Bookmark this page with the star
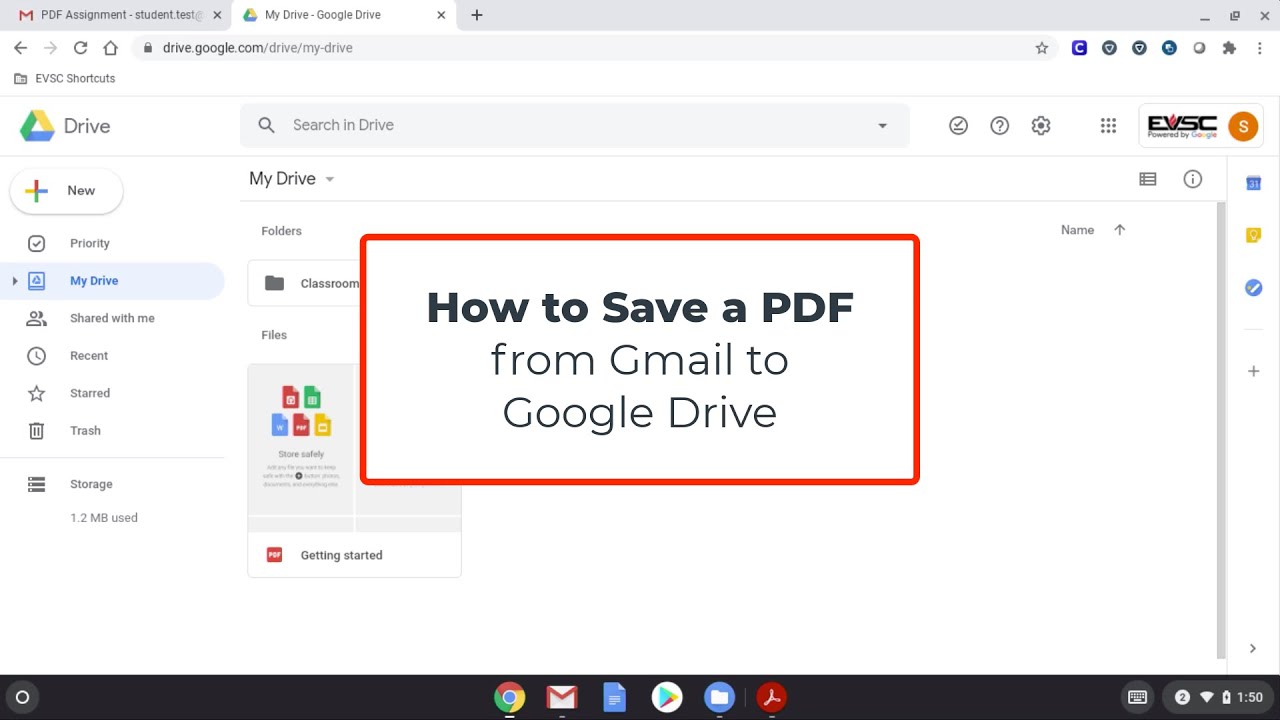 [x=1041, y=48]
